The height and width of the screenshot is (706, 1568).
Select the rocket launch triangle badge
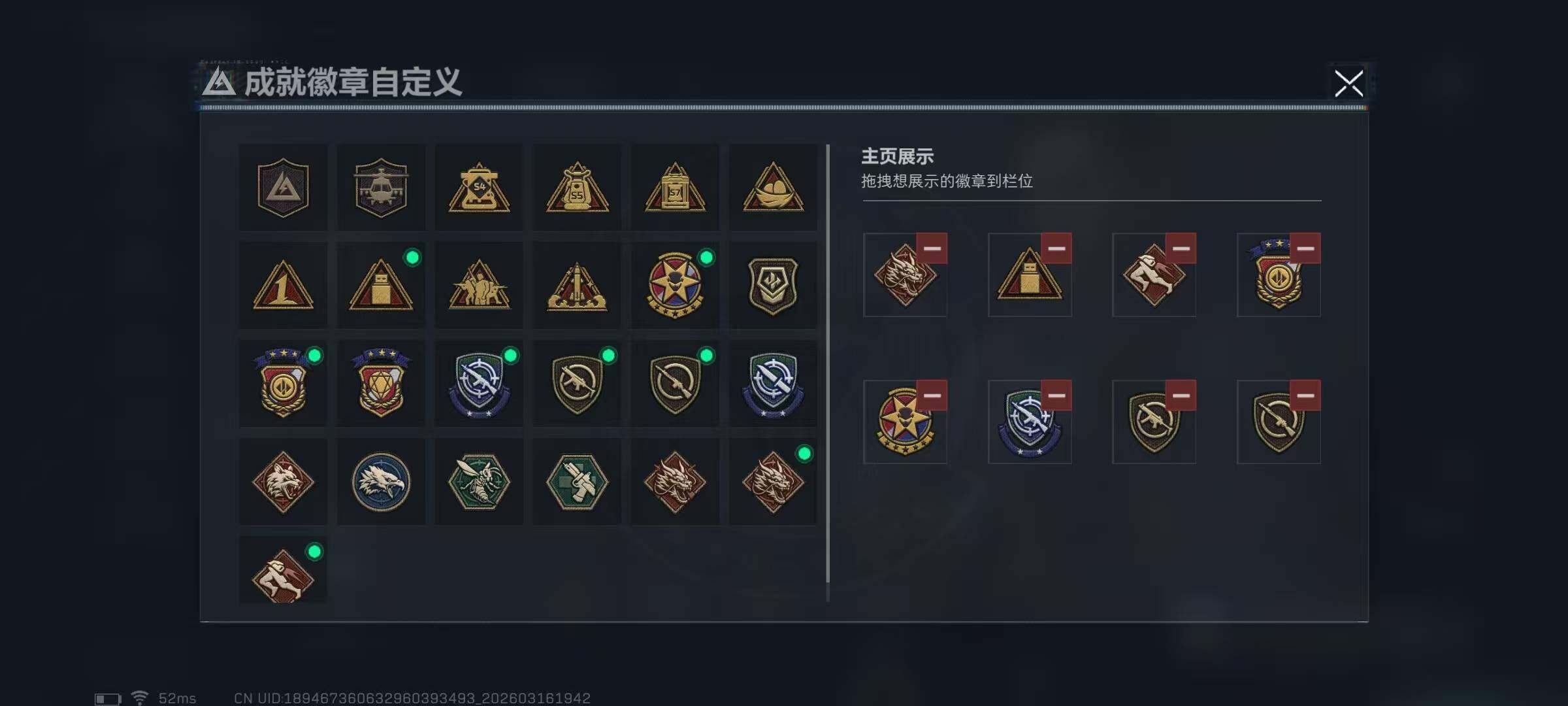pyautogui.click(x=577, y=286)
